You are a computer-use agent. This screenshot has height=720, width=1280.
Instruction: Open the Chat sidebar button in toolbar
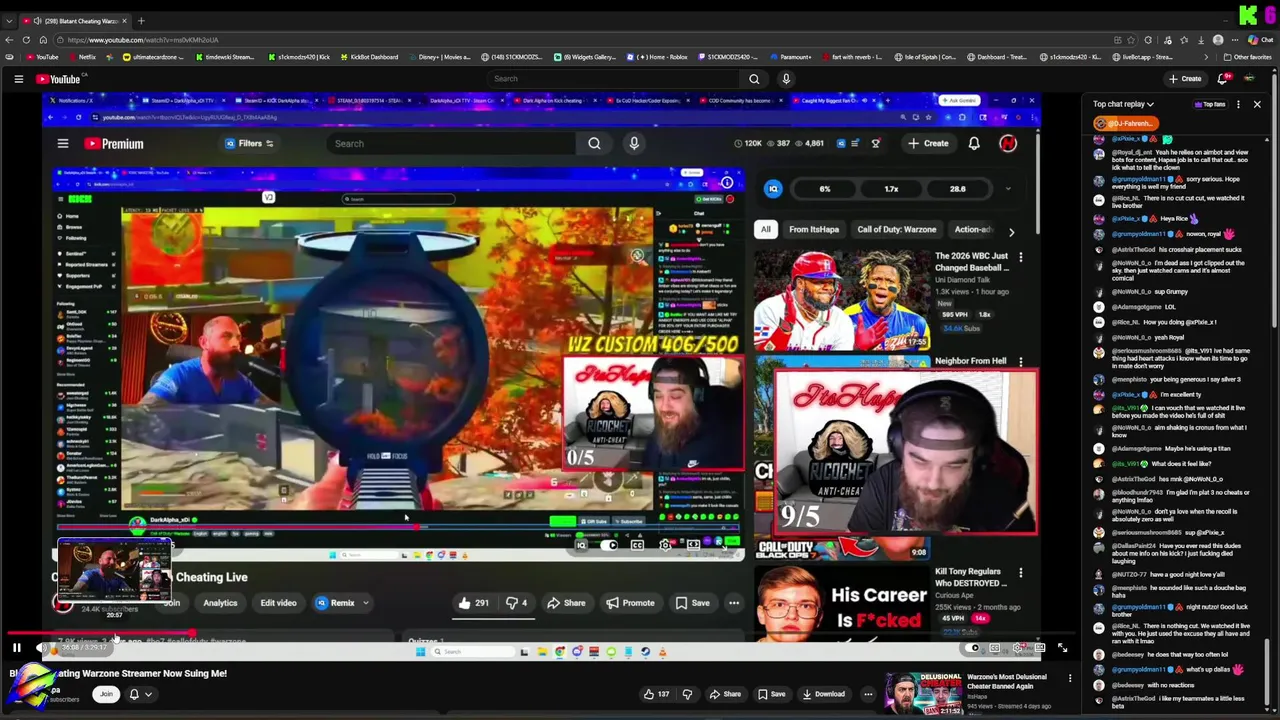tap(1260, 40)
